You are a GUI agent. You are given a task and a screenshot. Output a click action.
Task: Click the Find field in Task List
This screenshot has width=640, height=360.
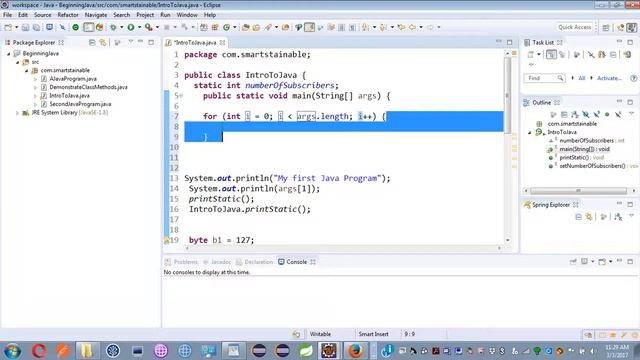pos(544,78)
